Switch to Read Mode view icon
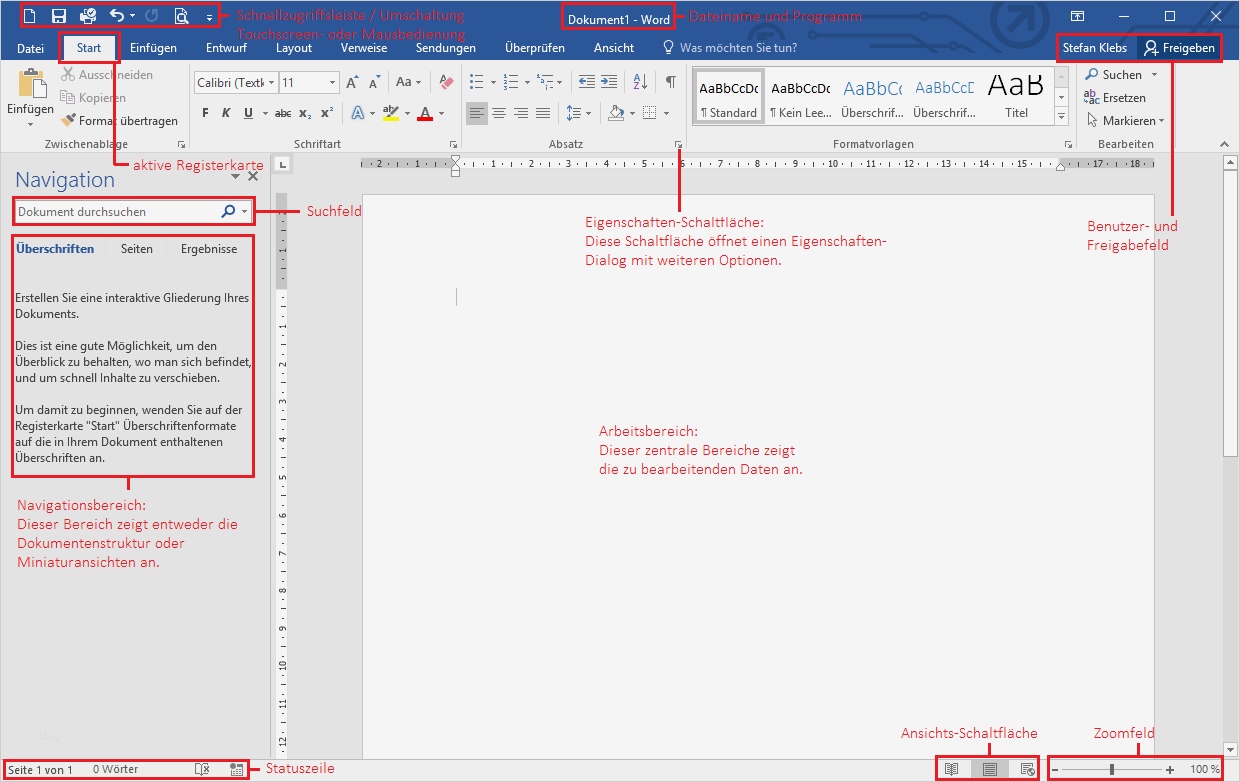The width and height of the screenshot is (1240, 782). point(952,769)
